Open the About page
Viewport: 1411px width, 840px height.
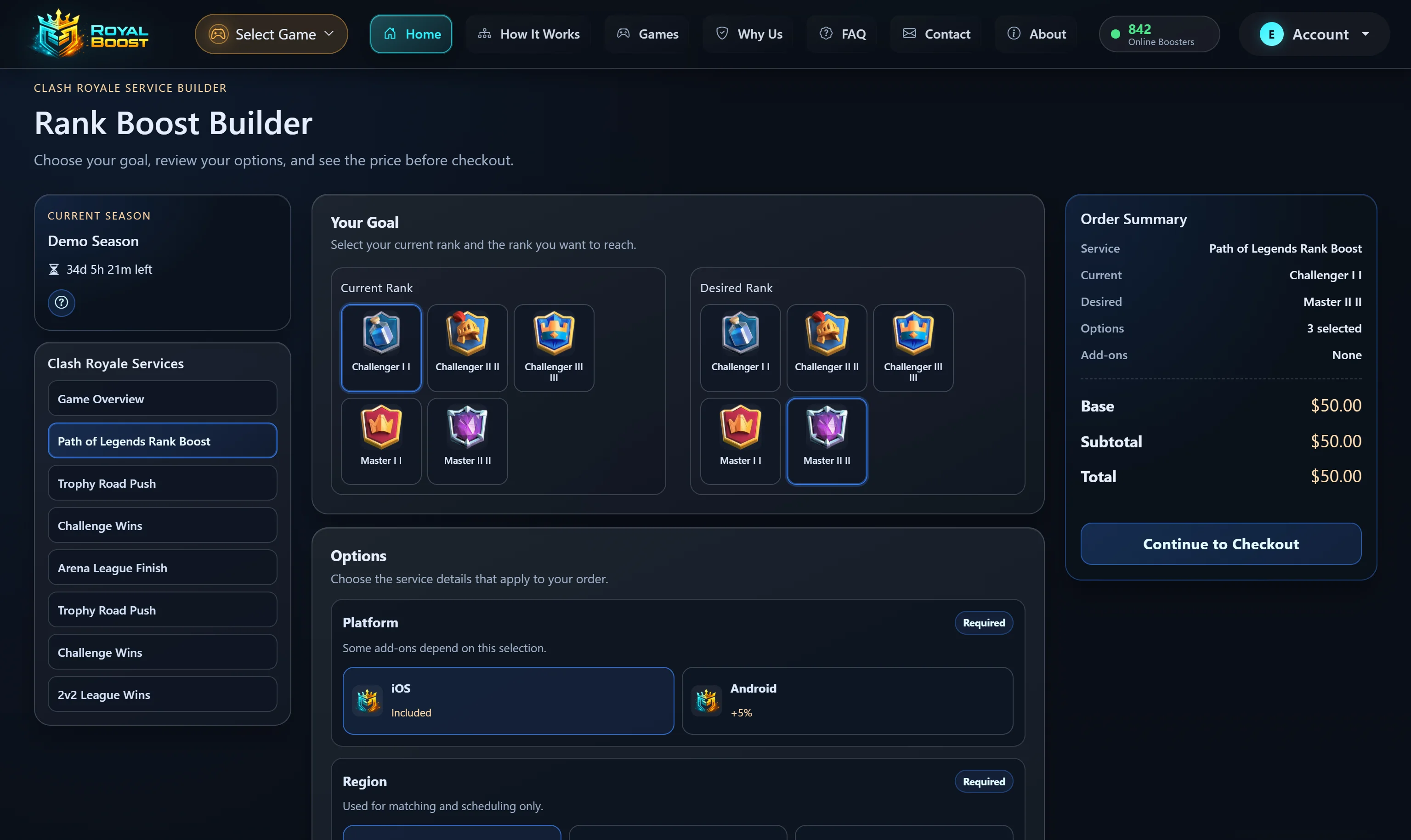[1036, 34]
